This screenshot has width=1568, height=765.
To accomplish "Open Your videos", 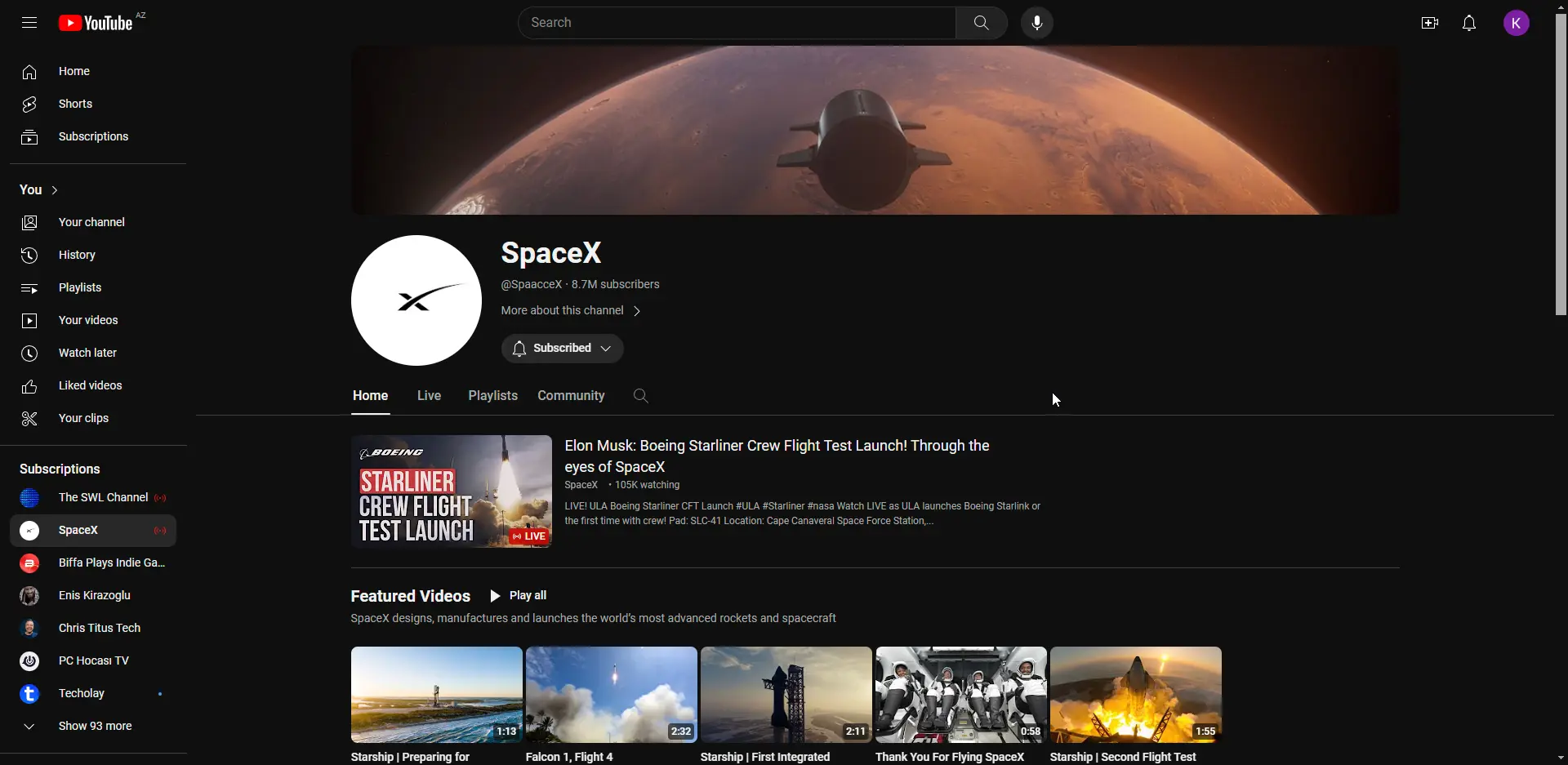I will pyautogui.click(x=93, y=321).
